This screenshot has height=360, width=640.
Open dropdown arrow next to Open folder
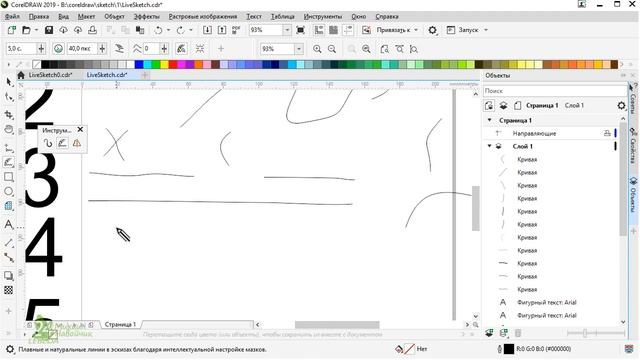click(36, 30)
